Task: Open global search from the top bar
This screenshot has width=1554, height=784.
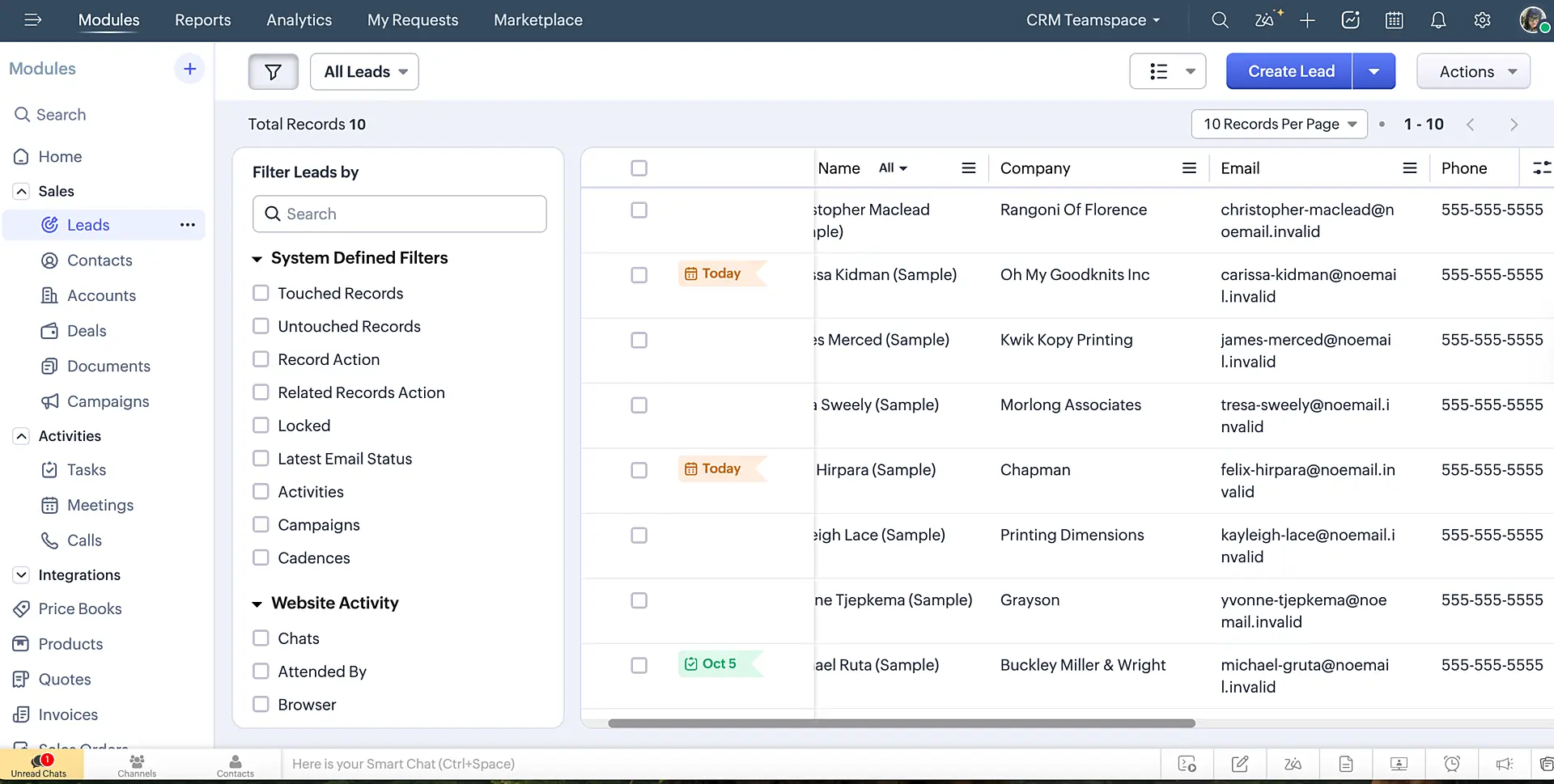Action: tap(1221, 20)
